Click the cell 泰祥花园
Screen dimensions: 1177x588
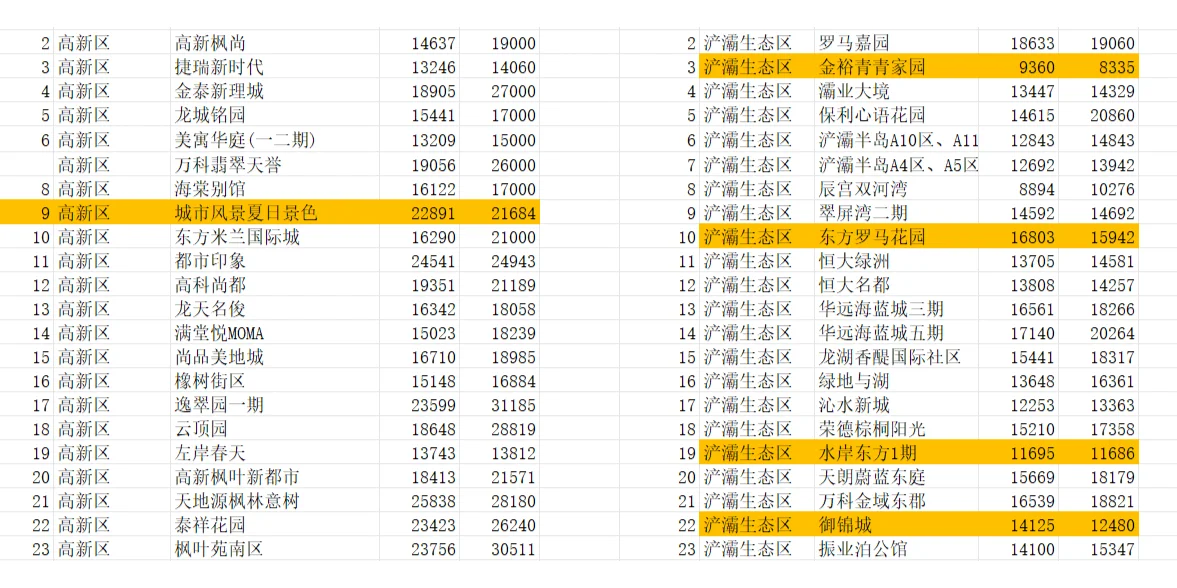coord(274,524)
